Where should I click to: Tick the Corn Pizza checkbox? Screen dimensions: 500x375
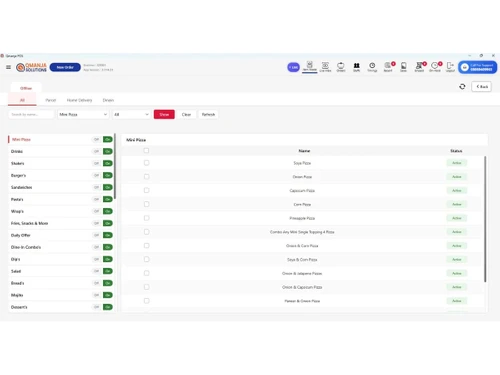146,204
